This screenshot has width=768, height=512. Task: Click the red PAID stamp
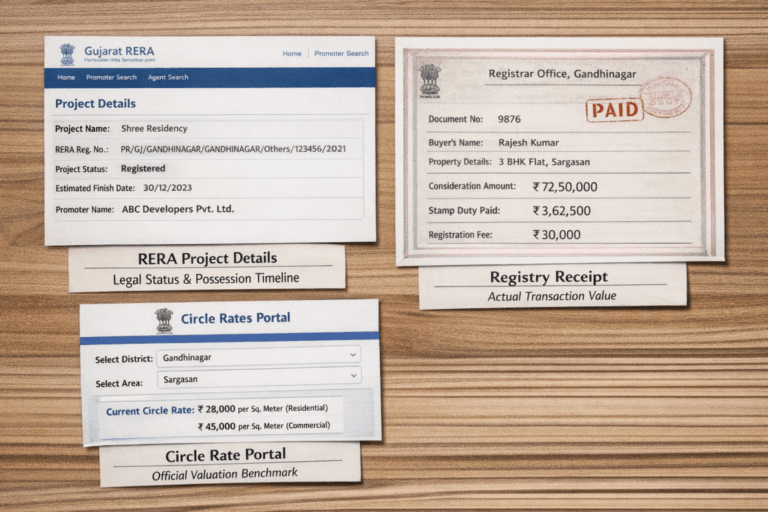click(615, 109)
